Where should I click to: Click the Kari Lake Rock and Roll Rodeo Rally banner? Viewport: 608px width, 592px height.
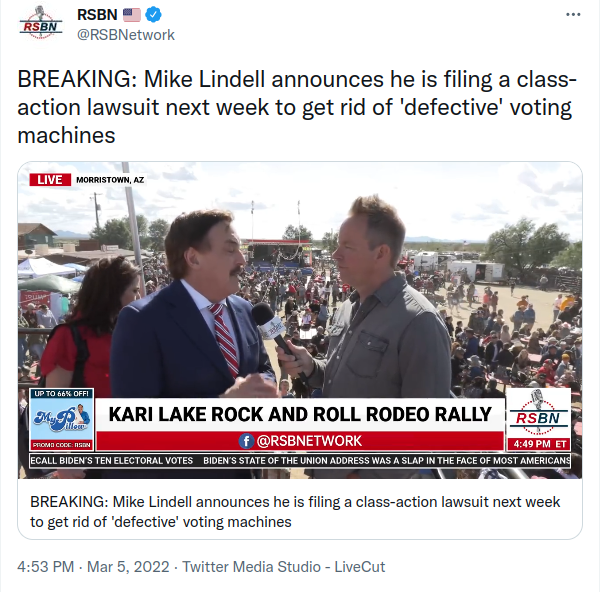300,415
